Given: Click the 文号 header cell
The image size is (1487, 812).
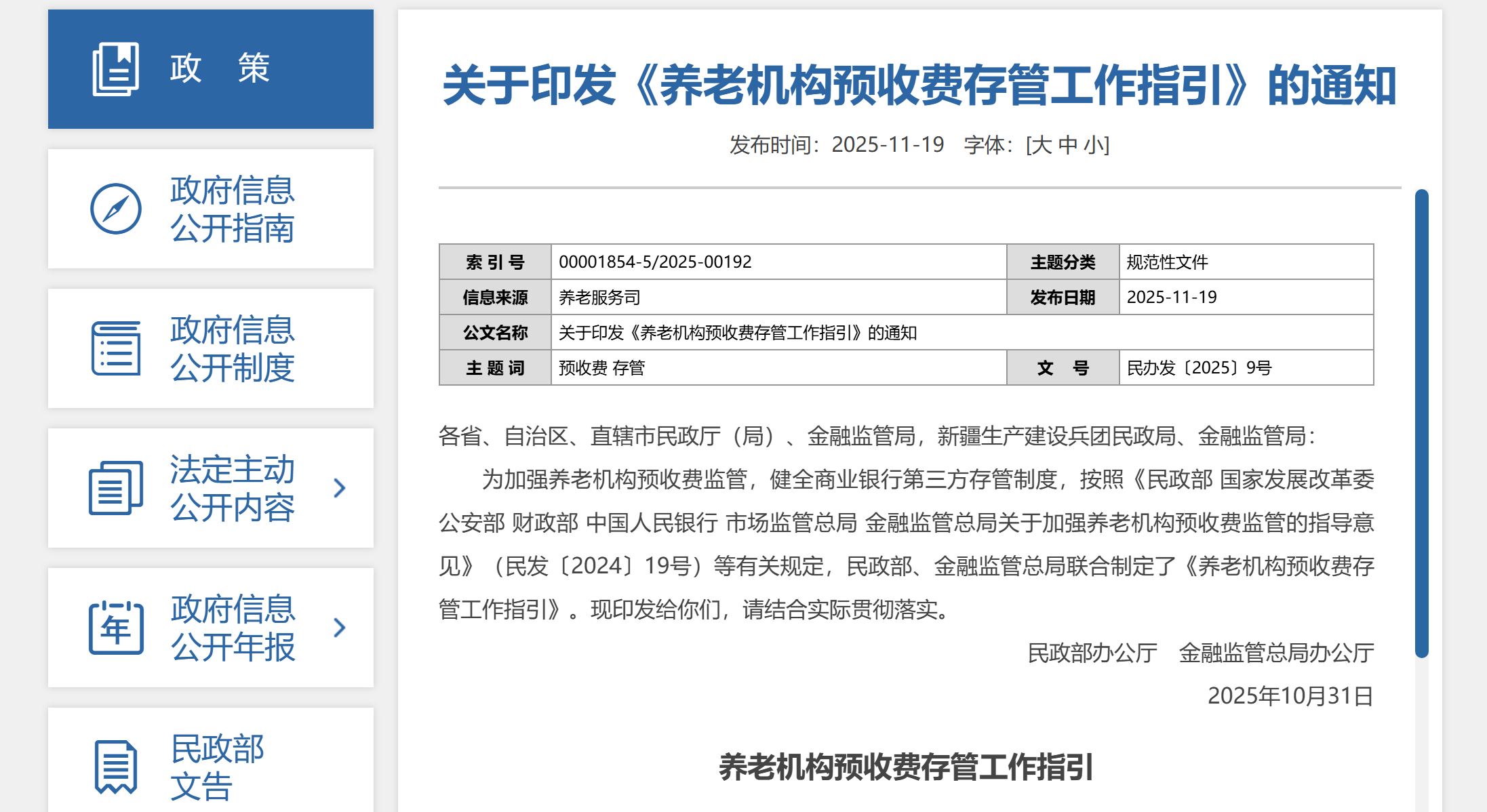Looking at the screenshot, I should (1063, 367).
